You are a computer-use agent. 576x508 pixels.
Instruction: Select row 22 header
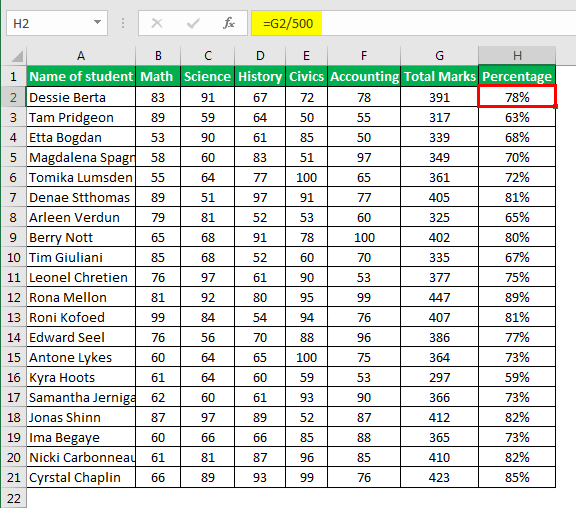(x=14, y=498)
